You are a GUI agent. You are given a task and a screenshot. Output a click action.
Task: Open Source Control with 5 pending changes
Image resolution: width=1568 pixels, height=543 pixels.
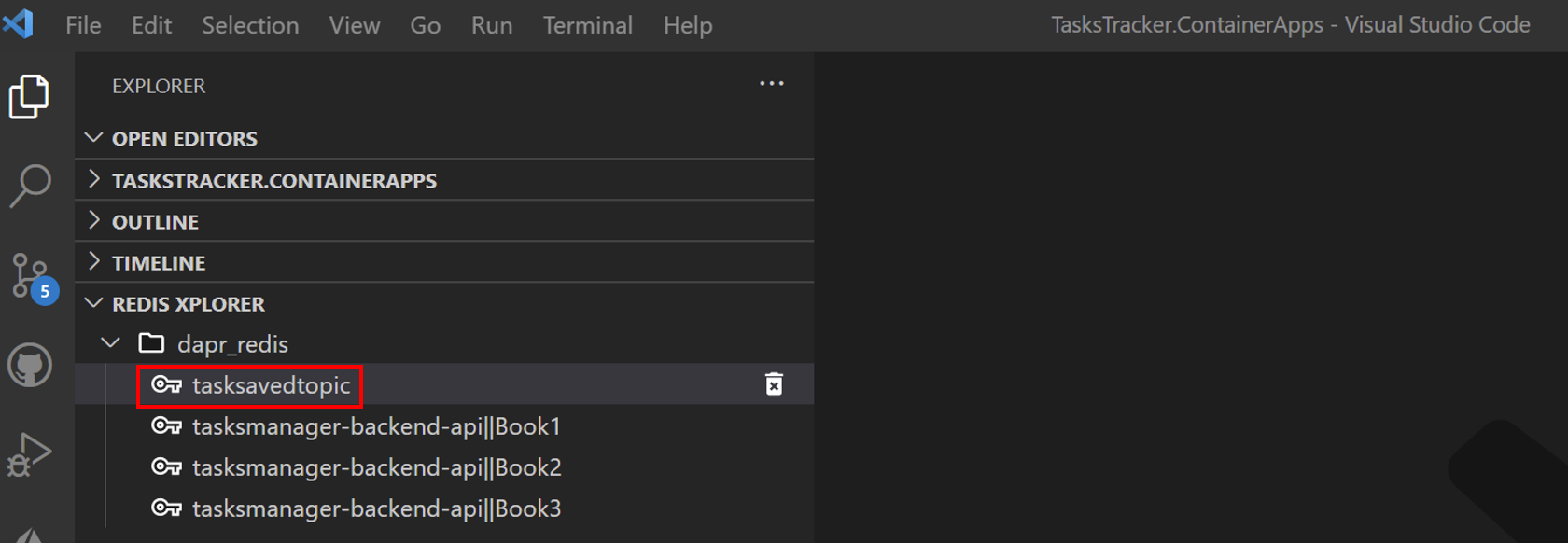(31, 276)
